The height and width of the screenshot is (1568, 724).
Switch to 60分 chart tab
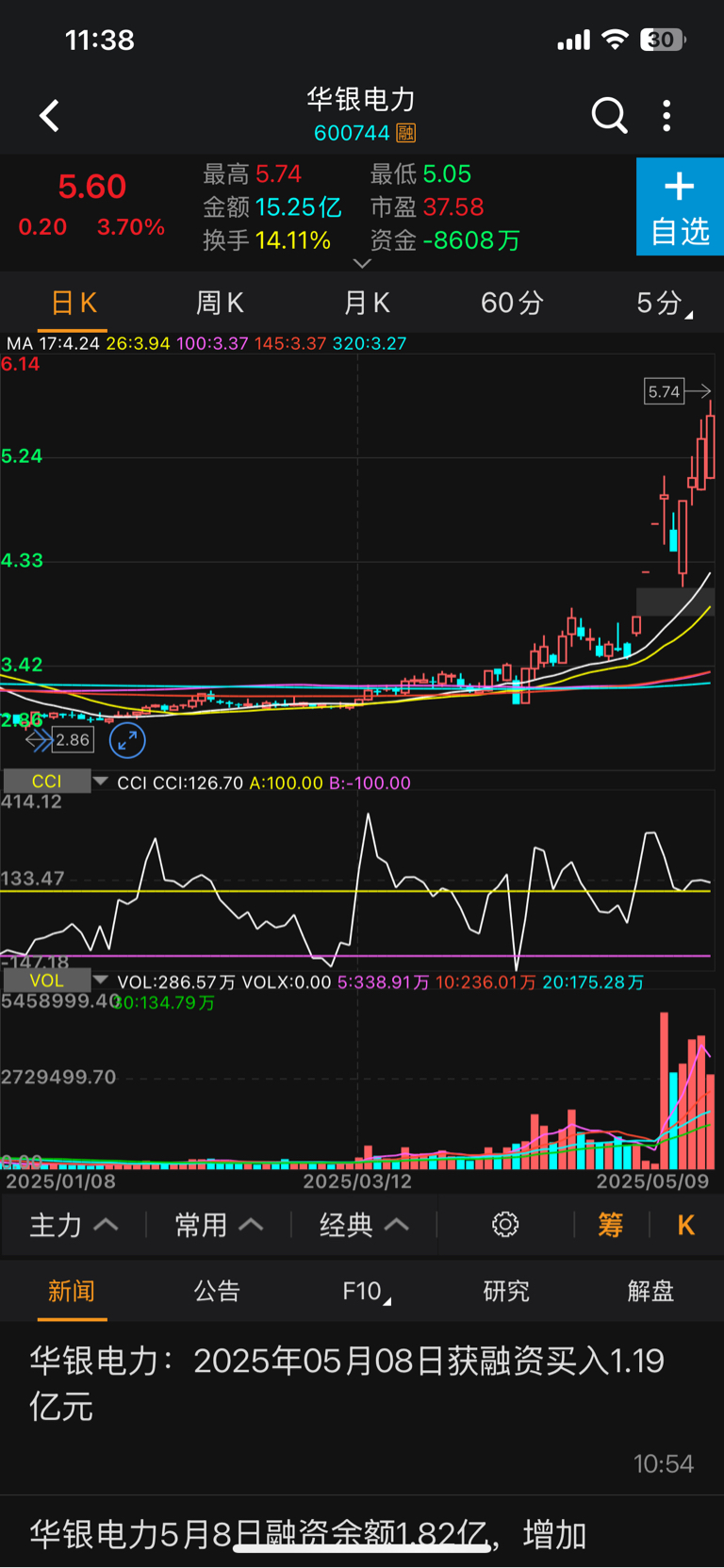point(512,303)
